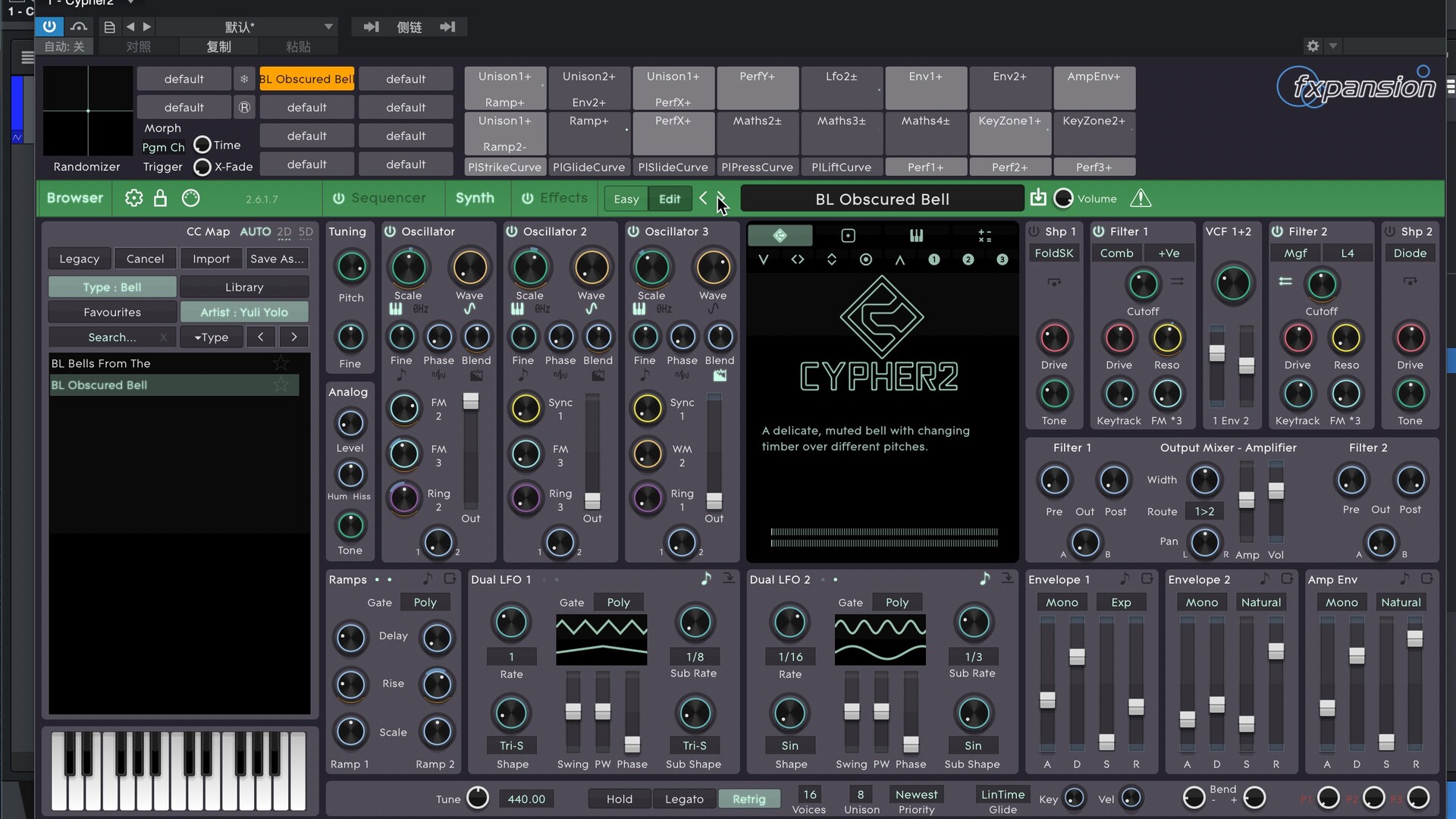
Task: Select visualizer item number 1
Action: coord(934,259)
